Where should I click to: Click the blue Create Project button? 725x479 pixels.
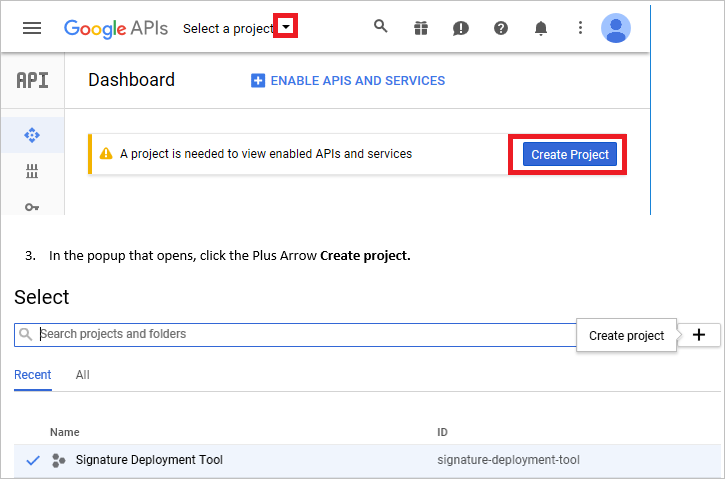point(569,154)
